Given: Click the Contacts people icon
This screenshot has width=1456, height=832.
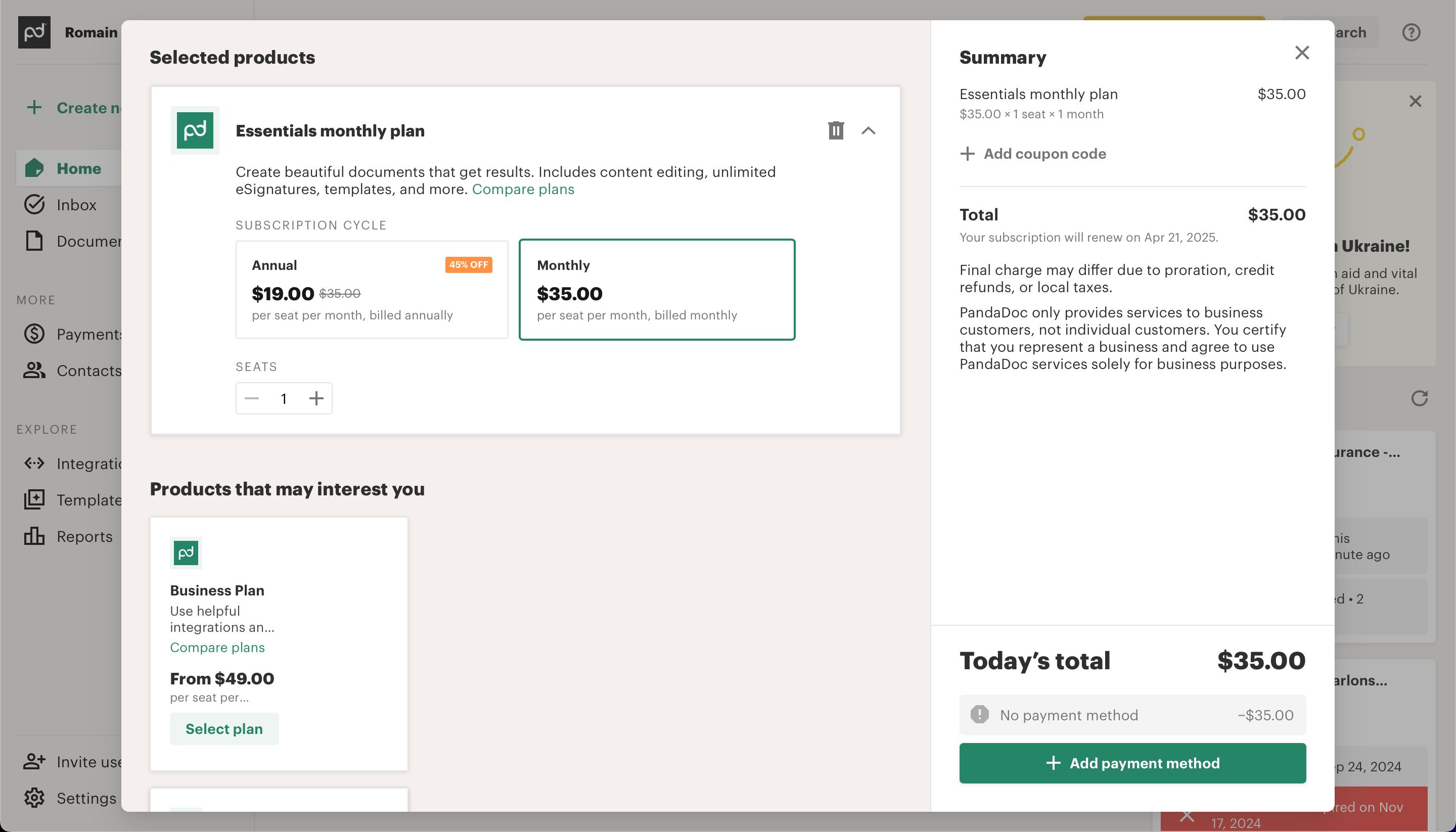Looking at the screenshot, I should pos(34,371).
